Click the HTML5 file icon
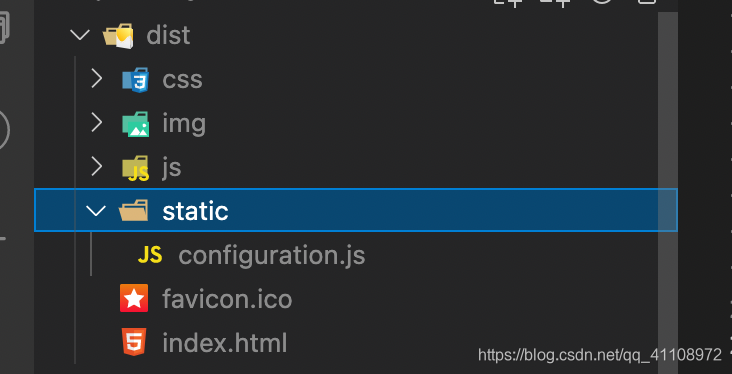The height and width of the screenshot is (374, 732). (x=134, y=342)
